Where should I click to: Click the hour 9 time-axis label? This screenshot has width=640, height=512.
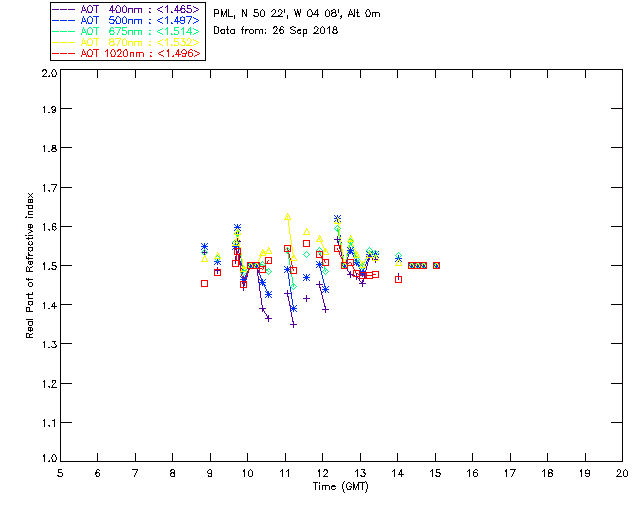pyautogui.click(x=210, y=473)
